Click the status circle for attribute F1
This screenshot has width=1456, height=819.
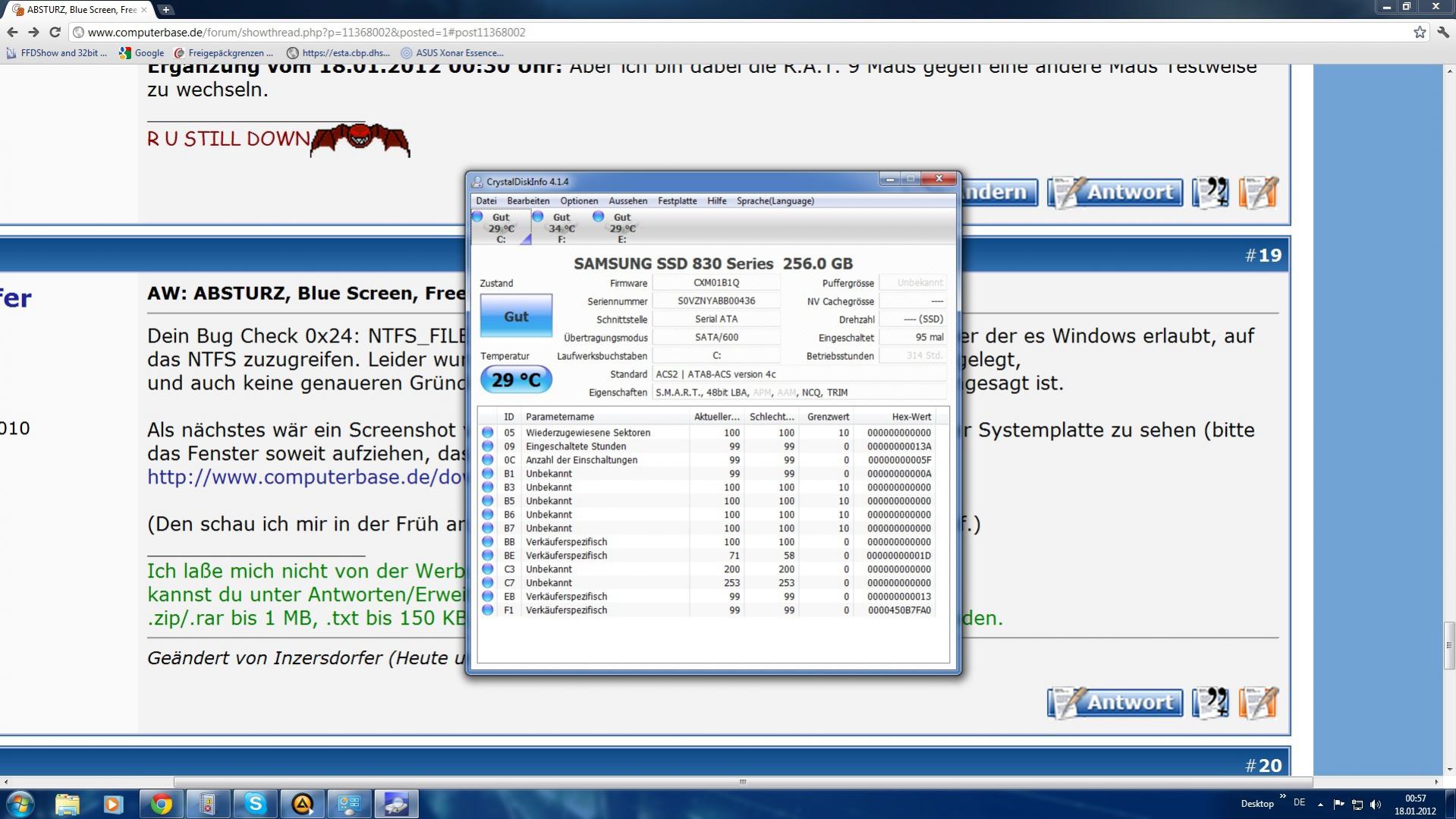(488, 610)
